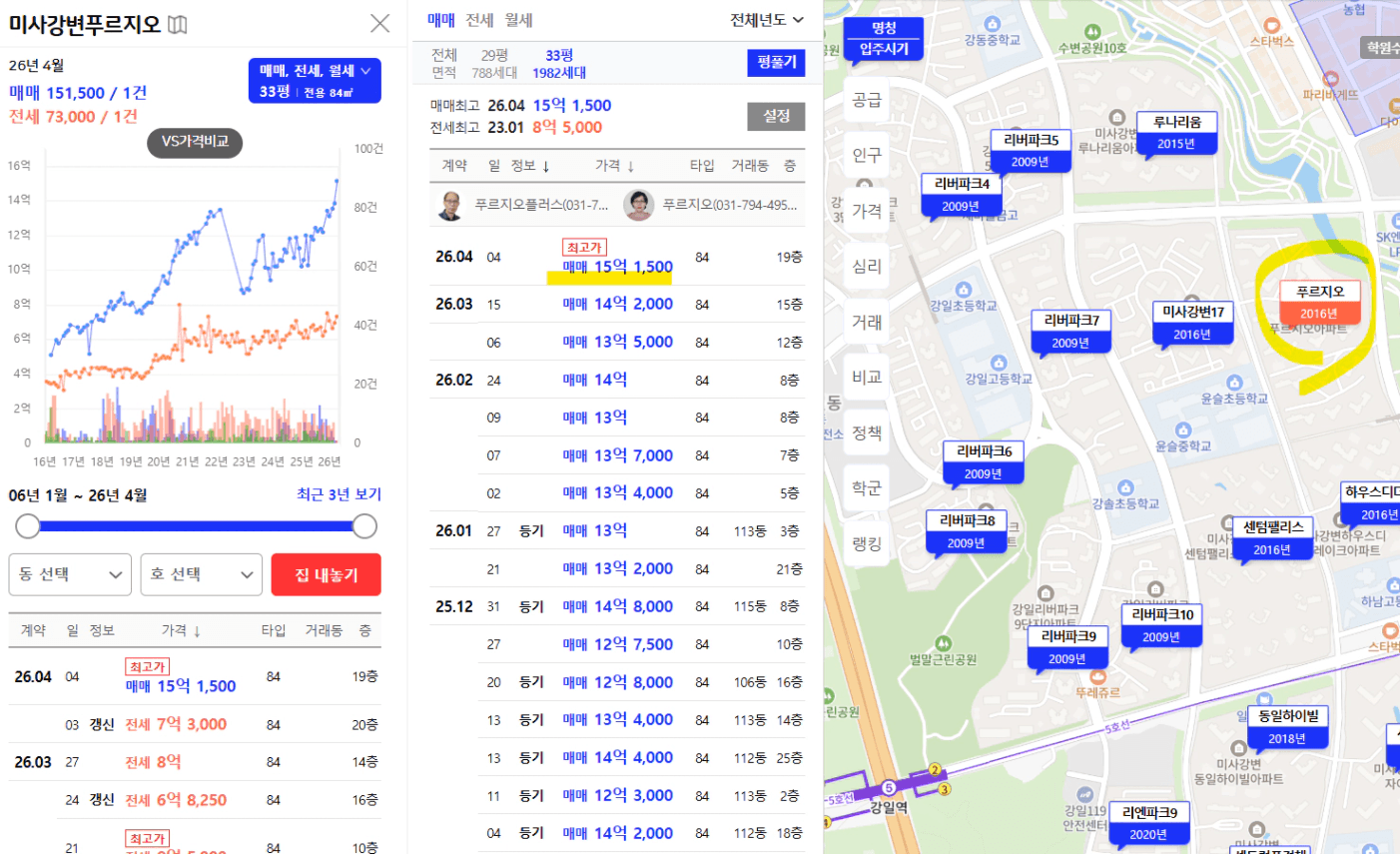Toggle the 명칭 입주시기 map label button

click(x=884, y=39)
